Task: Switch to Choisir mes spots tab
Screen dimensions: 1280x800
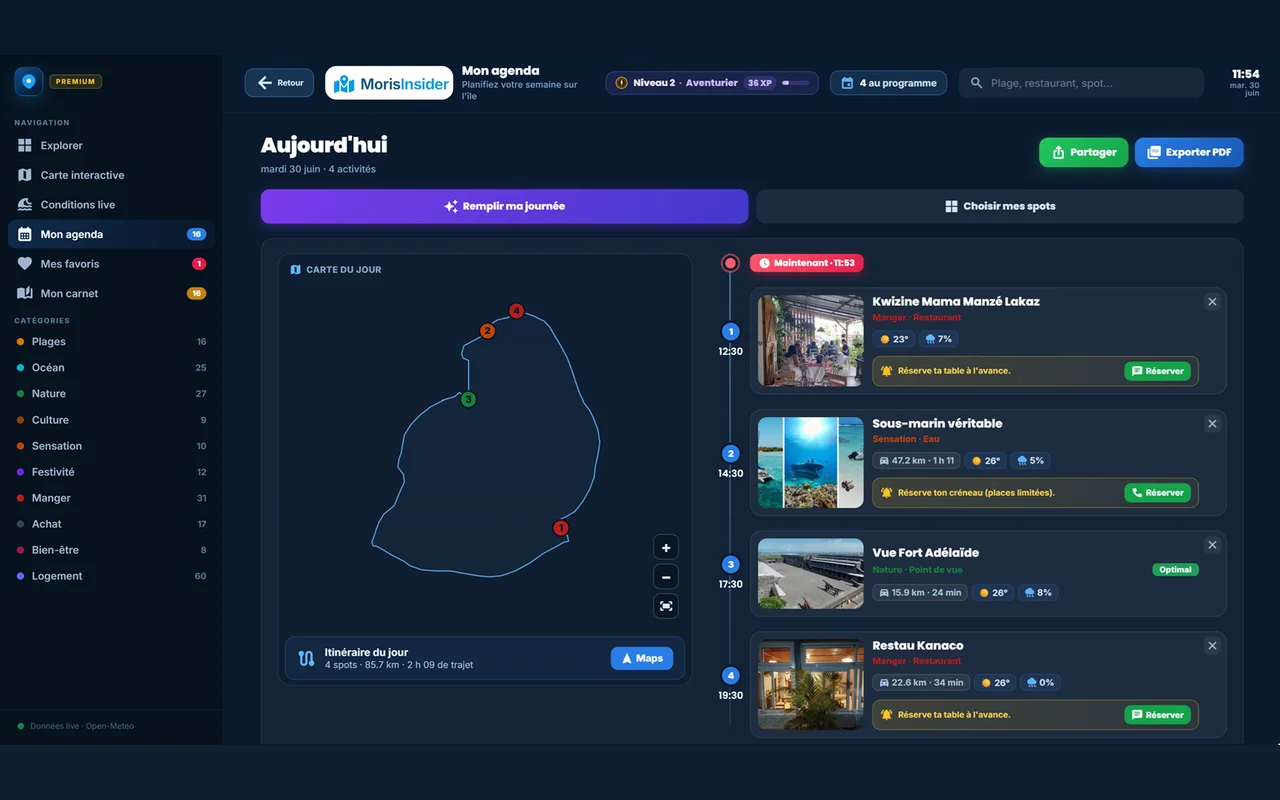Action: pyautogui.click(x=1000, y=206)
